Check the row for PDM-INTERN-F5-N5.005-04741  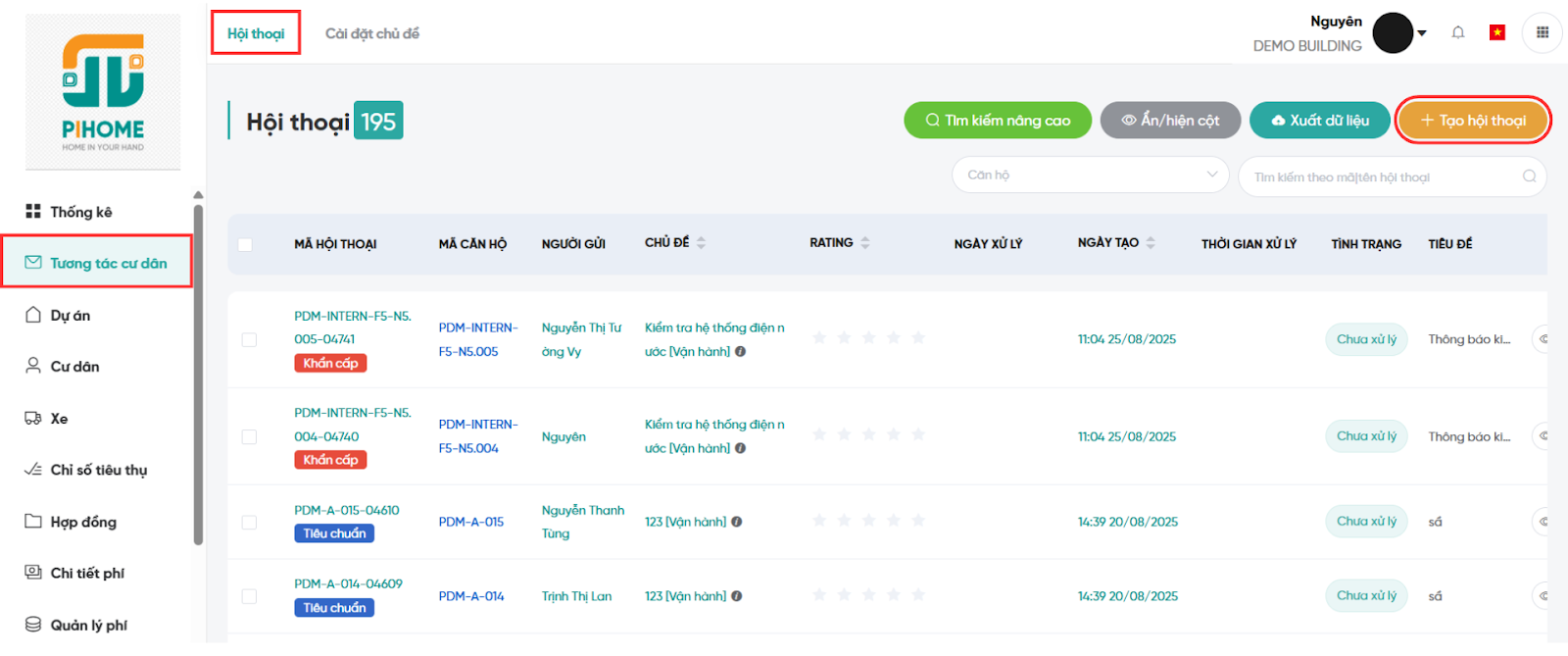249,339
